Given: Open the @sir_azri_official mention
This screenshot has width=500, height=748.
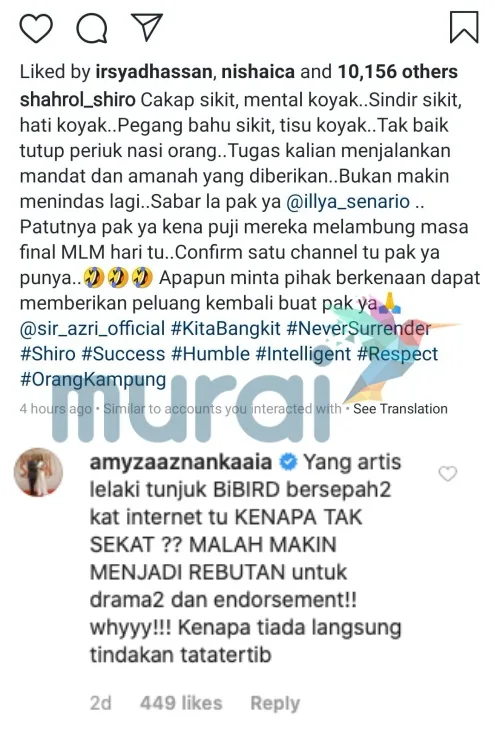Looking at the screenshot, I should (93, 329).
